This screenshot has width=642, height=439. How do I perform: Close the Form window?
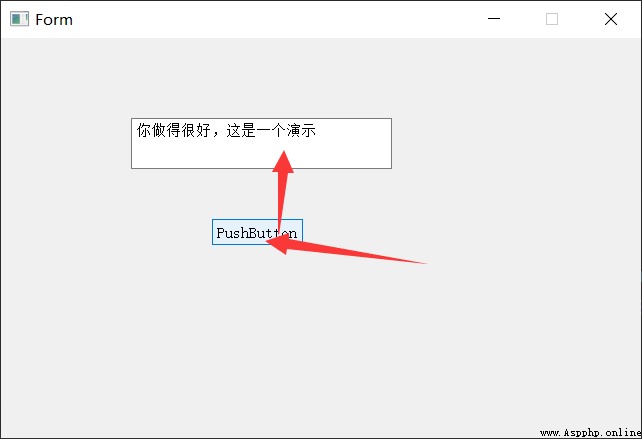(610, 19)
